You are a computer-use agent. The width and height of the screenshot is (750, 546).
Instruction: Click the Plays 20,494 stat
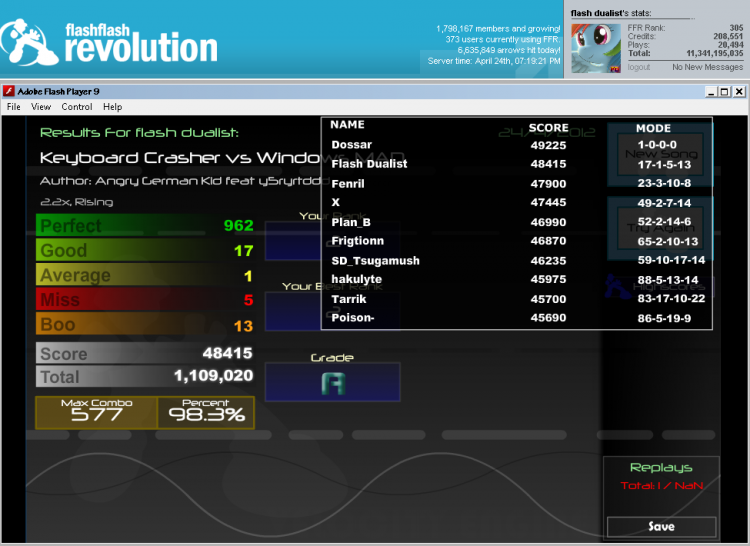pyautogui.click(x=685, y=45)
